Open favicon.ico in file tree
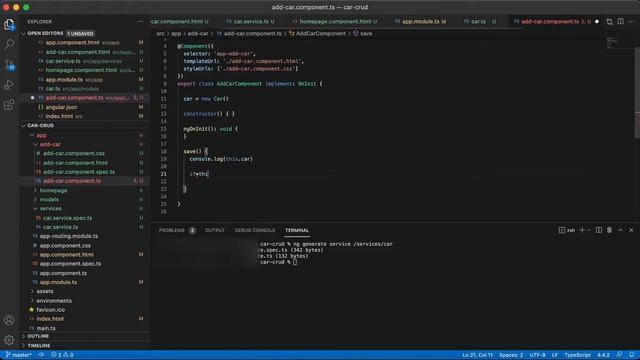The image size is (640, 360). coord(50,310)
